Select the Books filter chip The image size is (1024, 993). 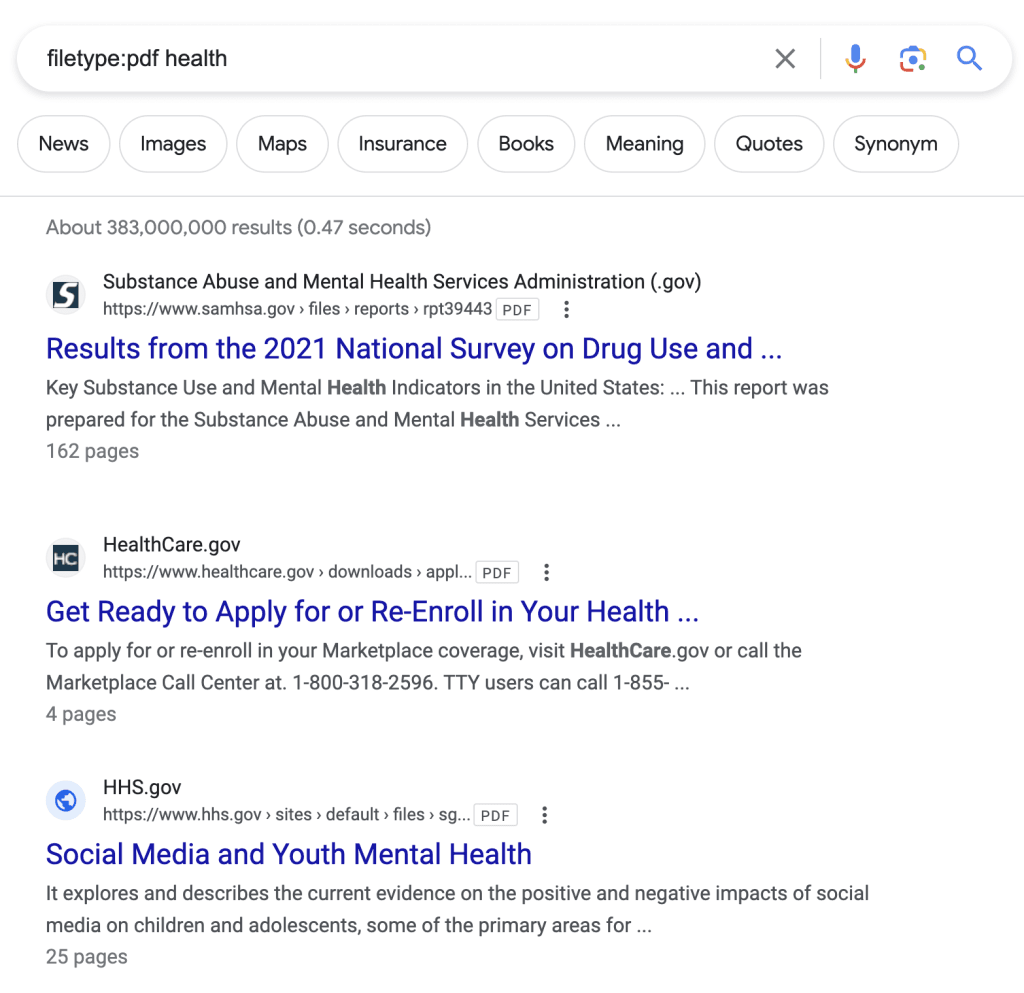[x=526, y=144]
